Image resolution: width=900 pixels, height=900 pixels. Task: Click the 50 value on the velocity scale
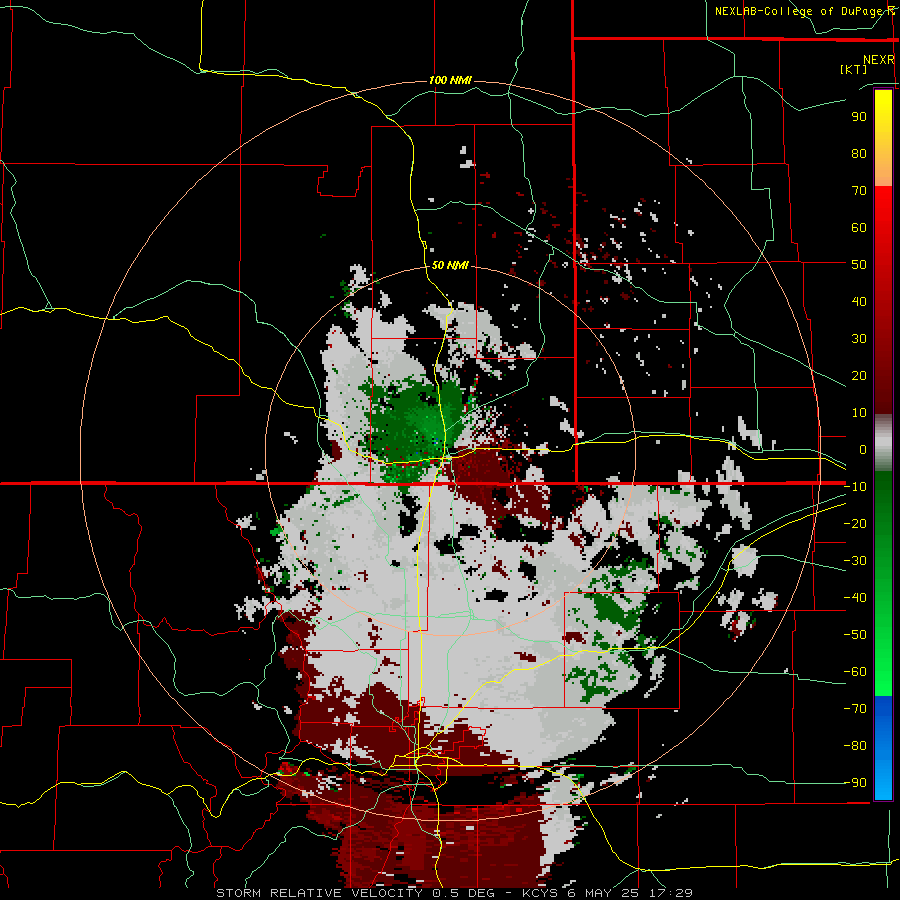pos(859,265)
